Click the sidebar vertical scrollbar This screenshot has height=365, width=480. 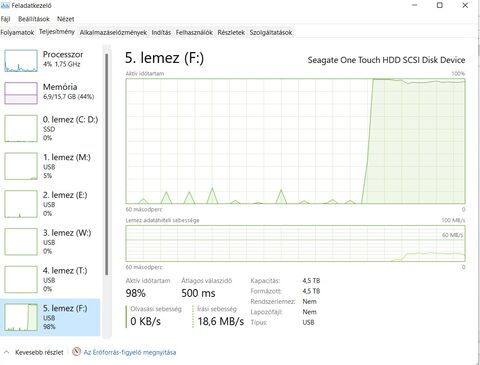[107, 163]
